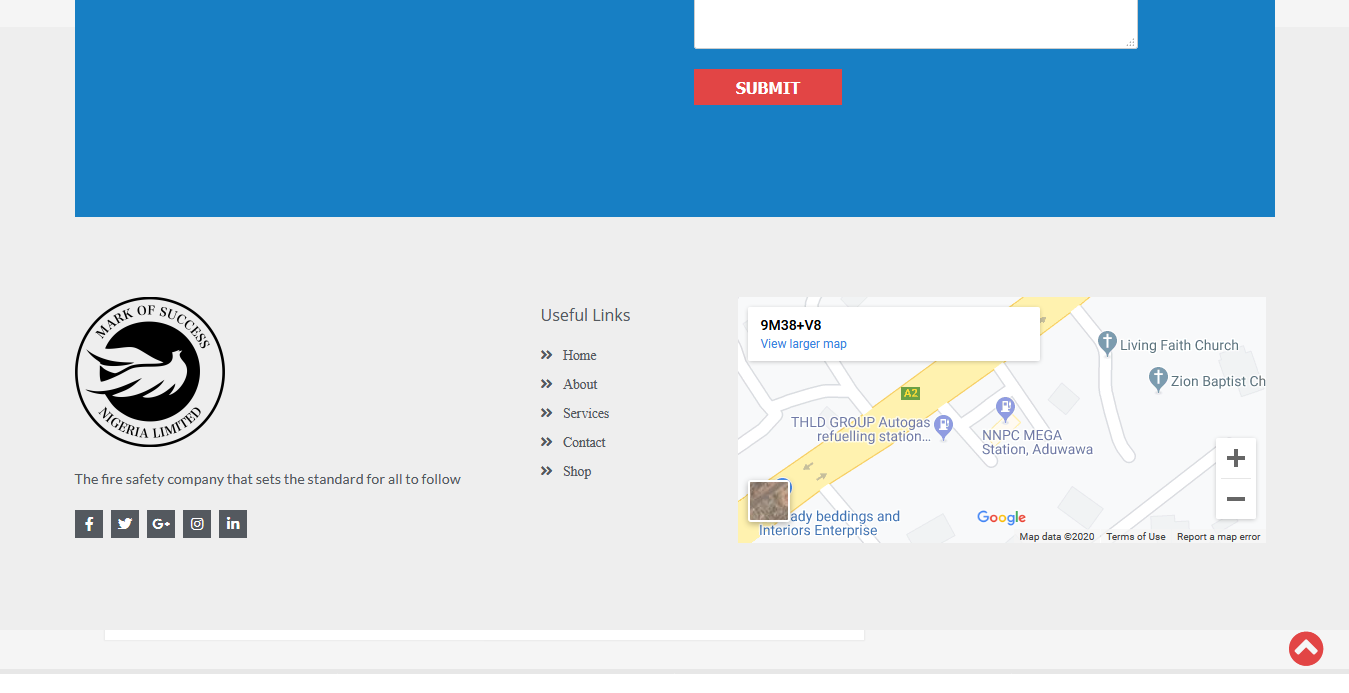This screenshot has width=1349, height=693.
Task: Zoom out on the map
Action: click(1235, 498)
